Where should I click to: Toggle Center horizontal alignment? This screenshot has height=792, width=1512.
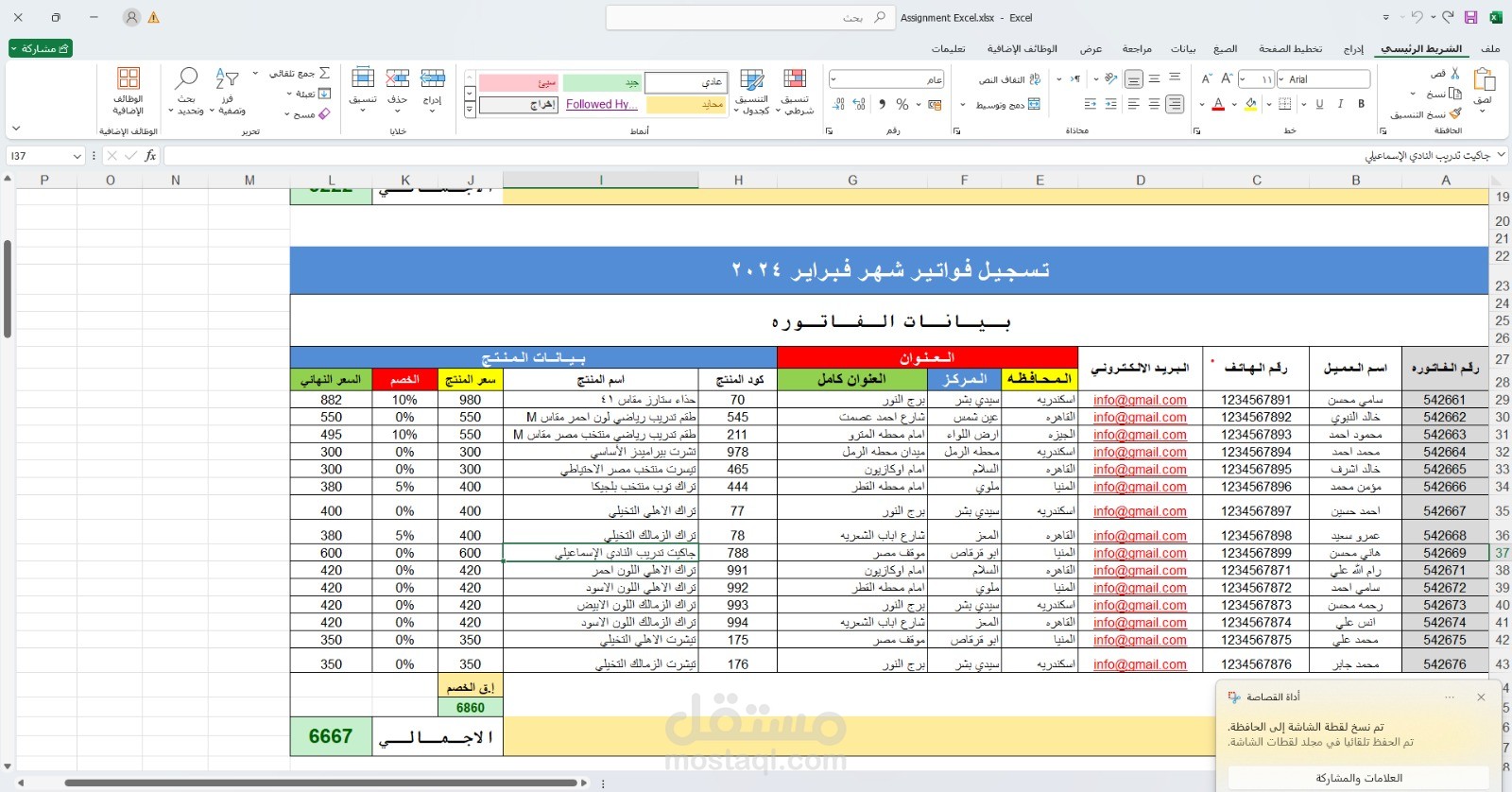[1154, 104]
